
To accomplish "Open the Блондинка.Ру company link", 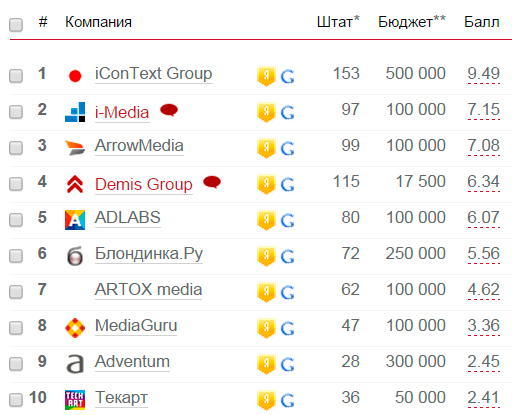I will click(149, 254).
